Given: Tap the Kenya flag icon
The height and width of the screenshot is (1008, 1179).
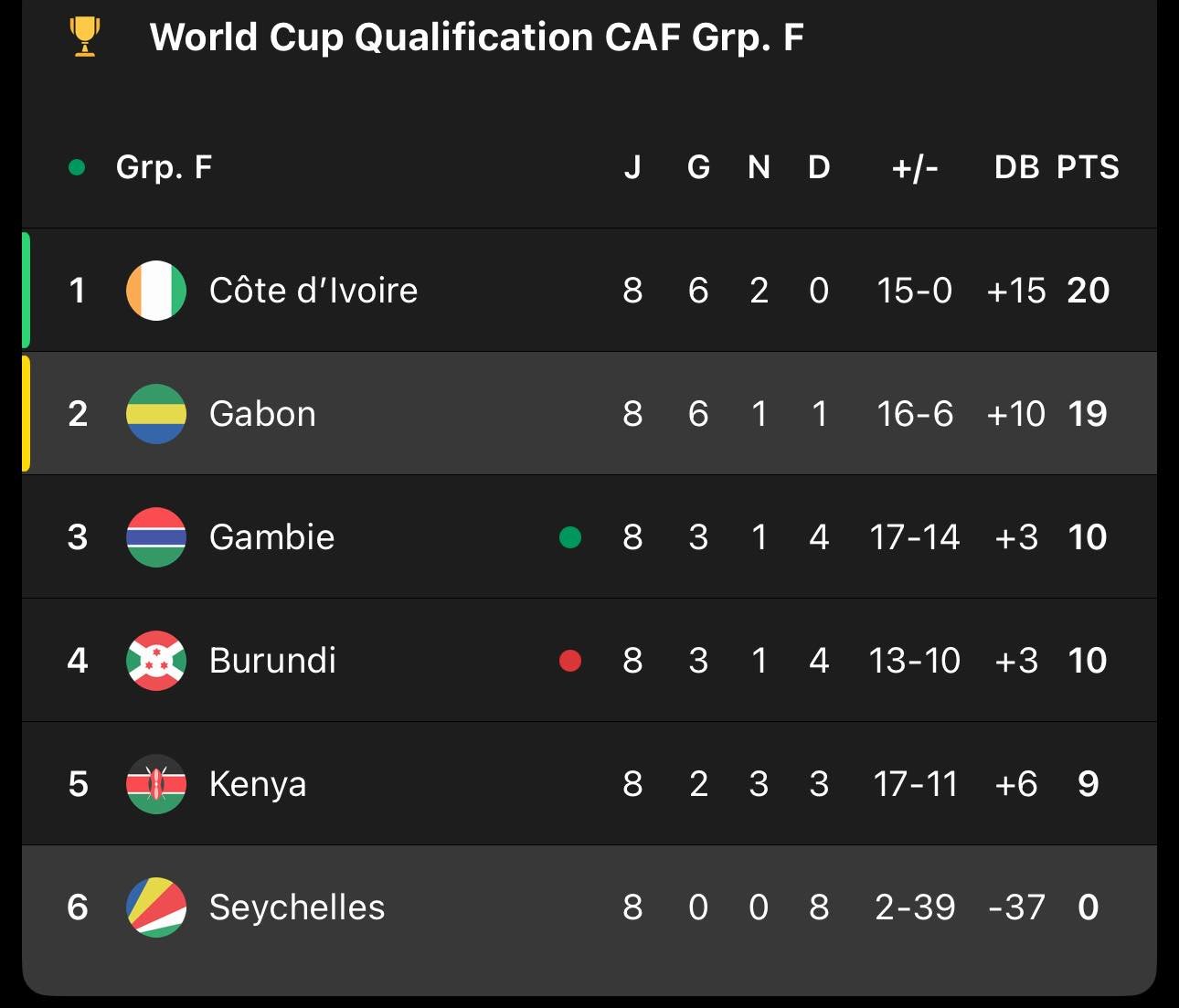Looking at the screenshot, I should pos(156,784).
